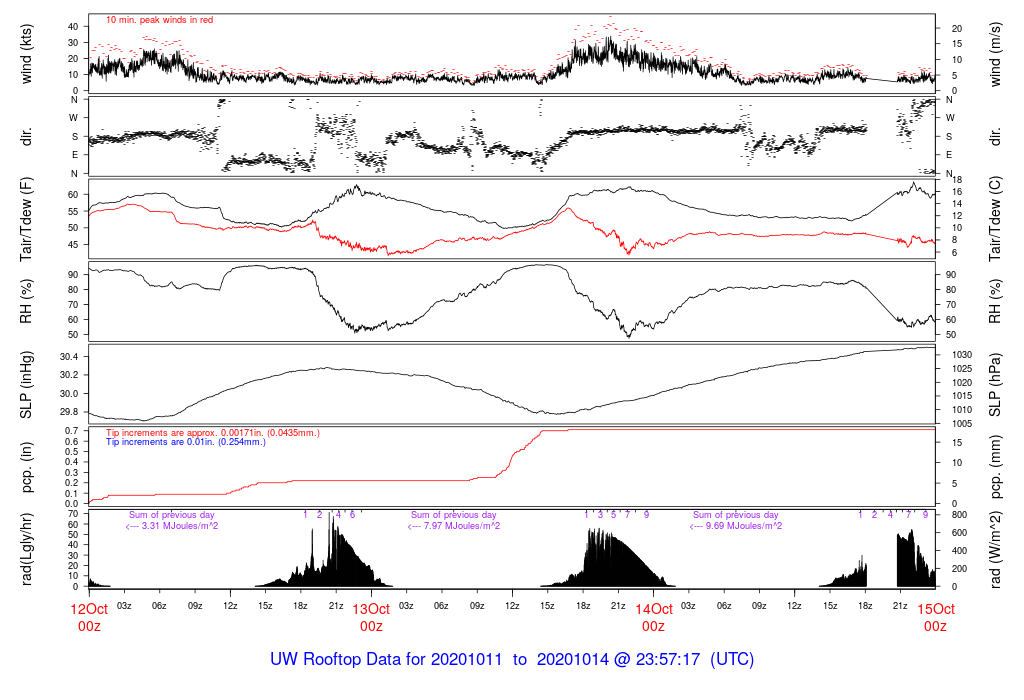Viewport: 1024px width, 700px height.
Task: Click the '29.8' SLP tick value
Action: tap(69, 412)
